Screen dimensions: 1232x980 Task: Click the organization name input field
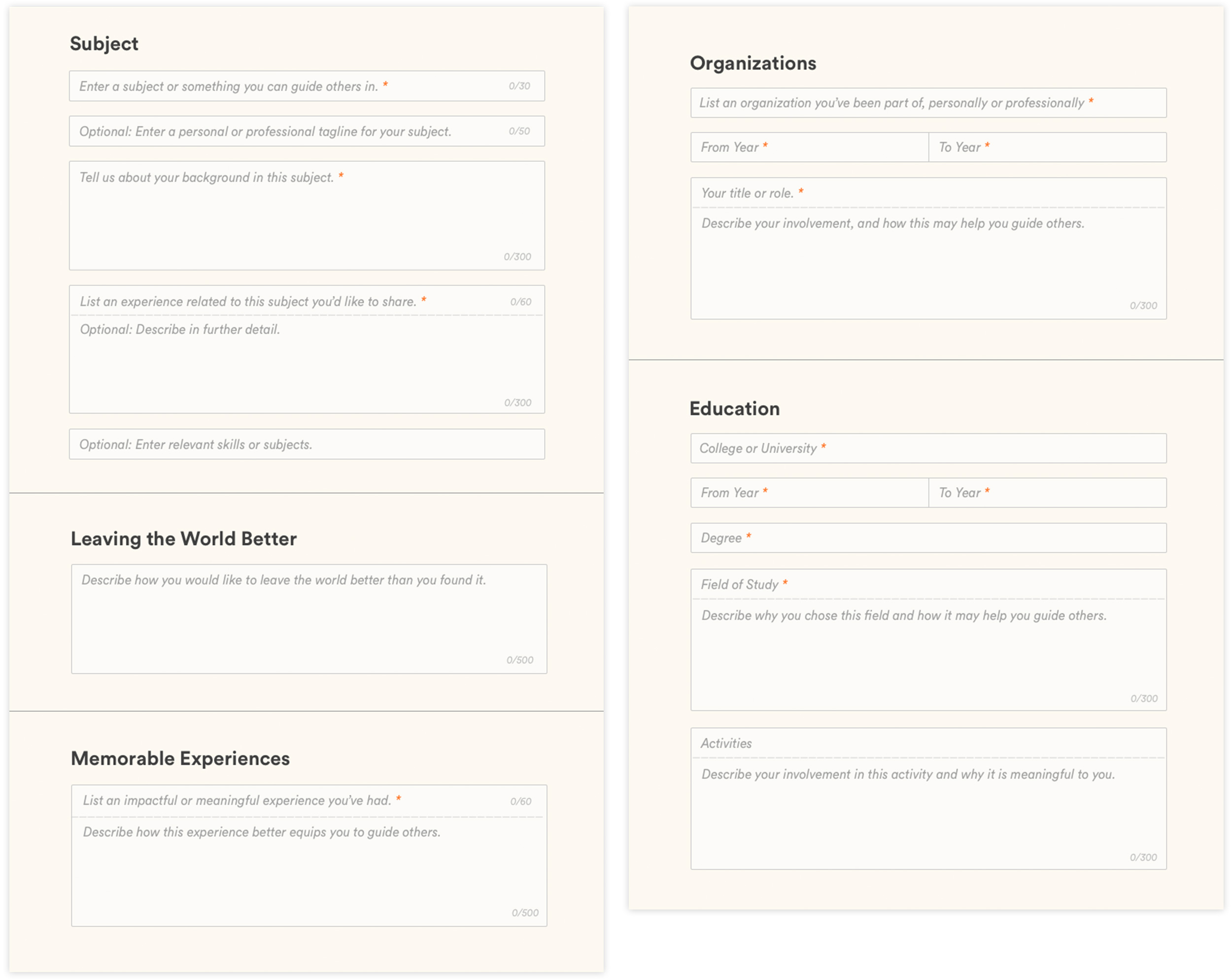pyautogui.click(x=928, y=103)
